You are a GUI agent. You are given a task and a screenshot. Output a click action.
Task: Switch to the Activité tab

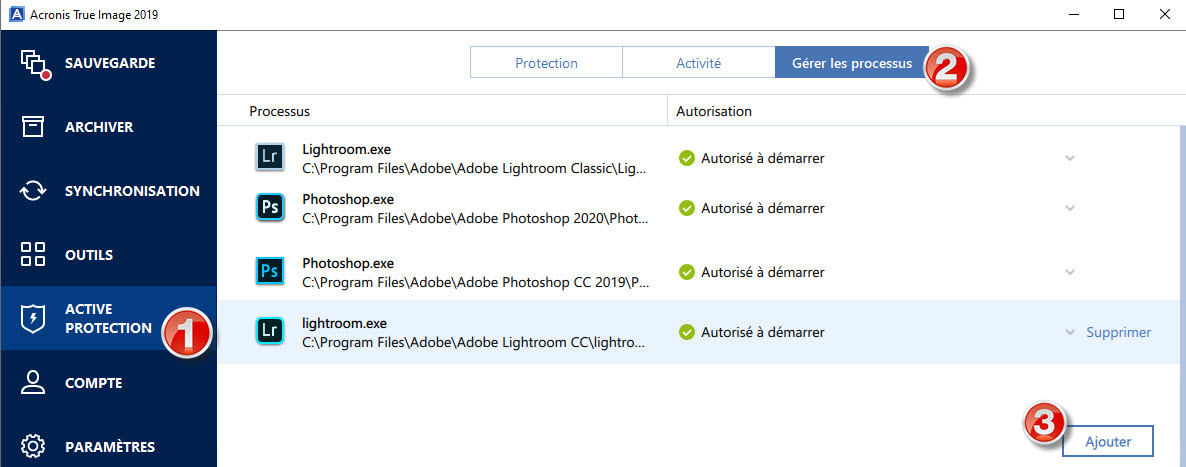point(698,63)
